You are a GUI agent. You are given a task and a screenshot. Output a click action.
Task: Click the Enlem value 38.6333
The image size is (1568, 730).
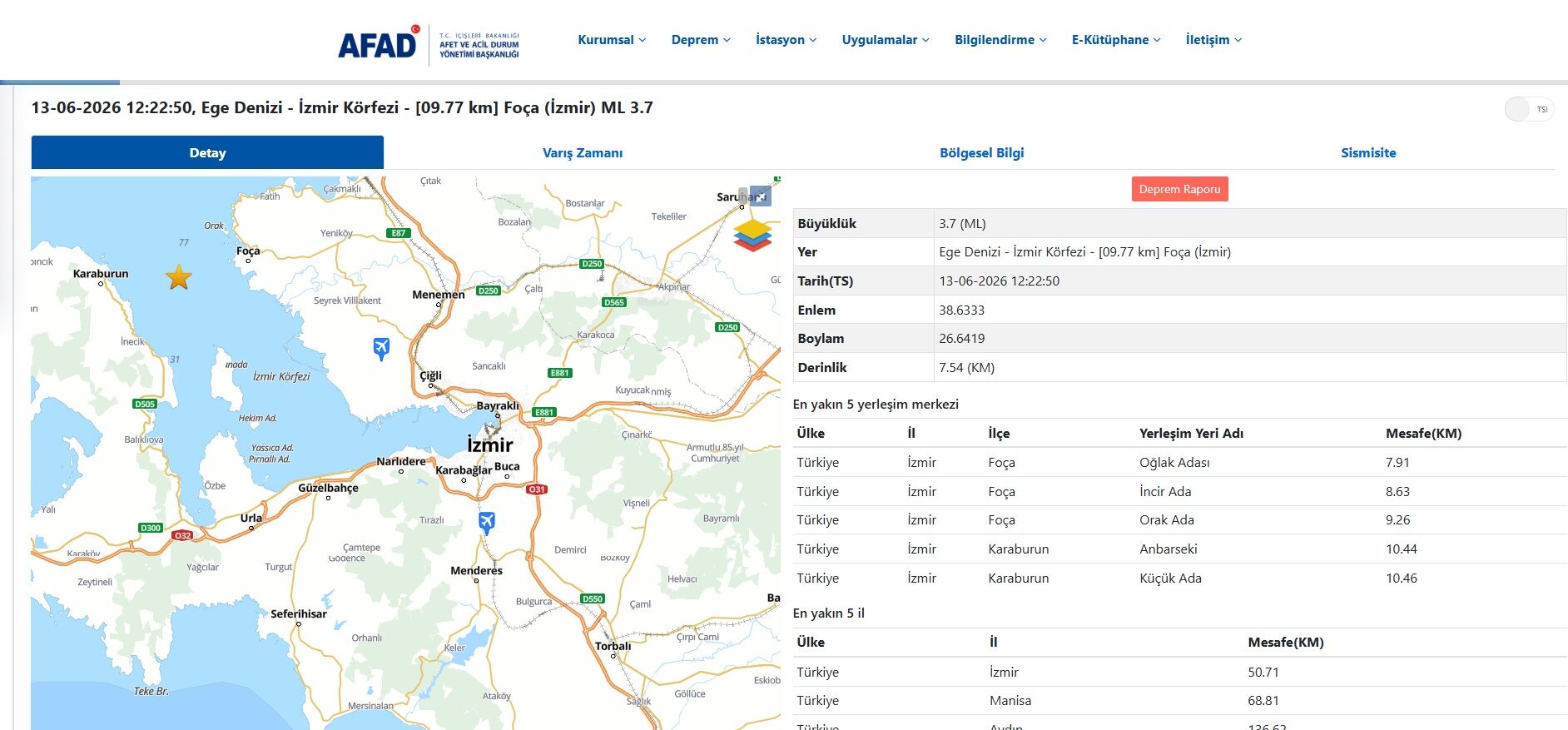point(961,310)
